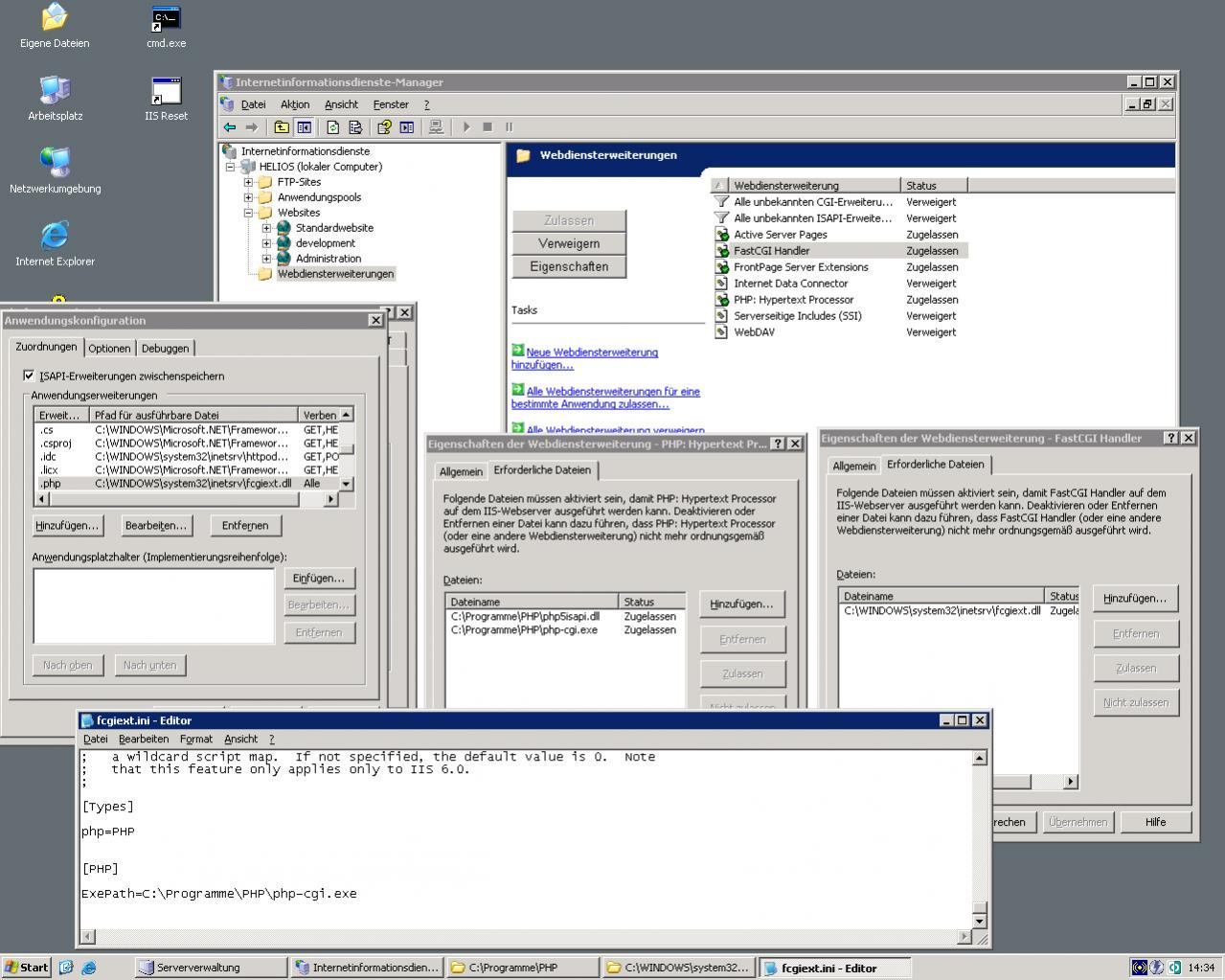Open Allgemein tab in PHP properties dialog
1225x980 pixels.
(x=461, y=471)
